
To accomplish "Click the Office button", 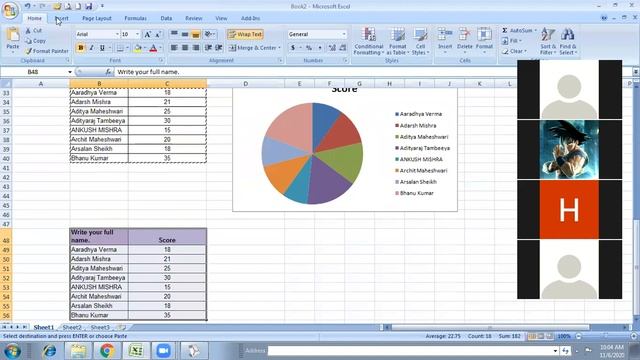I will (x=10, y=10).
